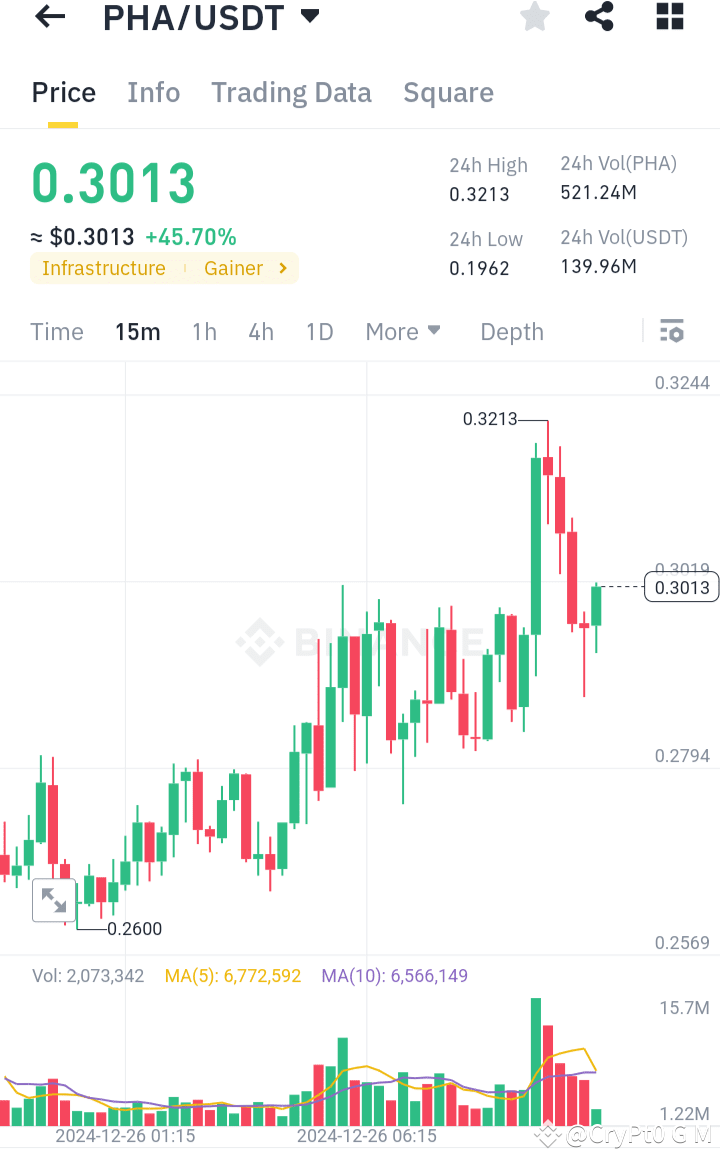Screen dimensions: 720x1157
Task: Switch chart to 1h interval
Action: 204,331
